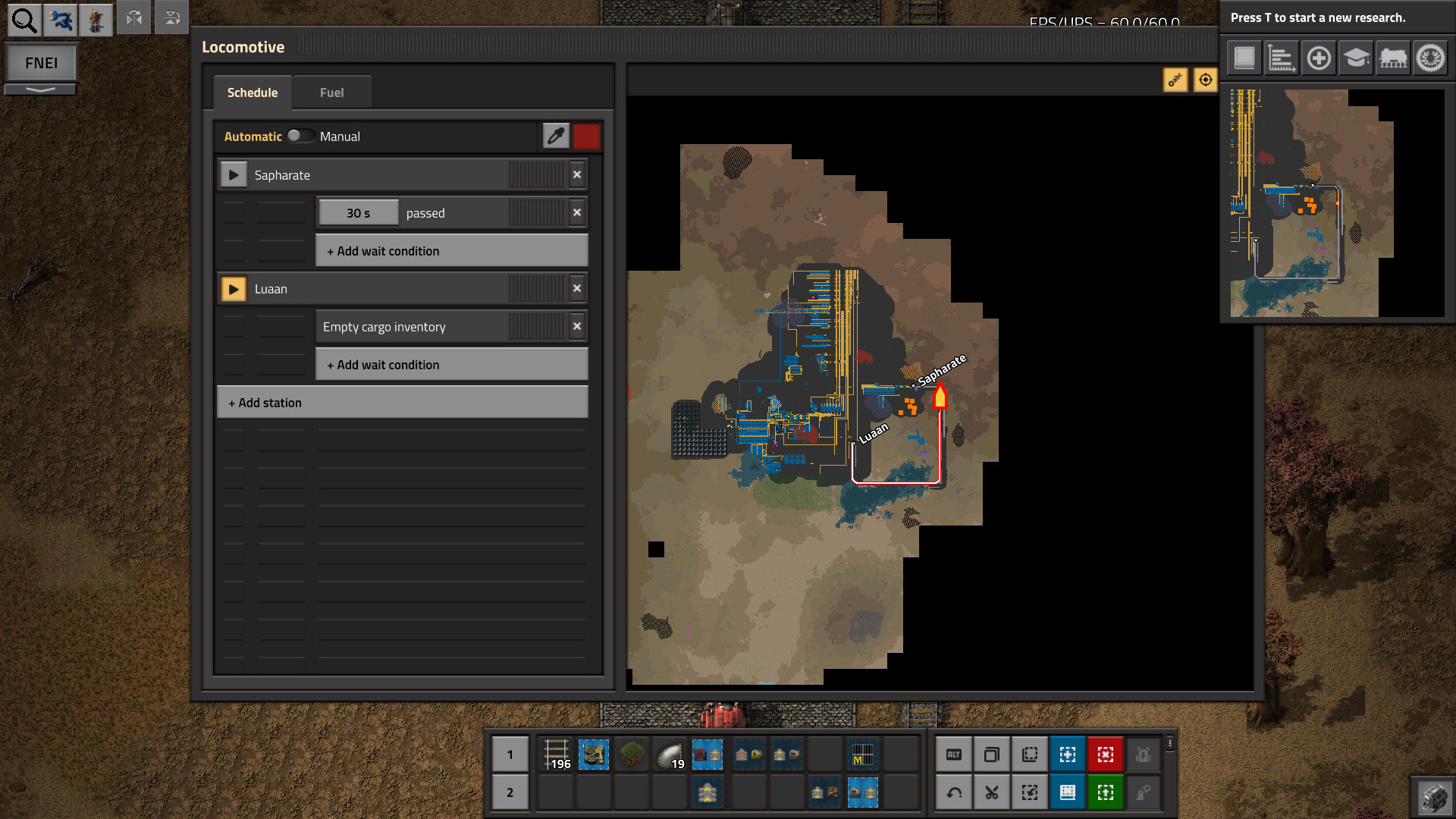Screen dimensions: 1456x819
Task: Delete Empty cargo inventory condition
Action: coord(577,327)
